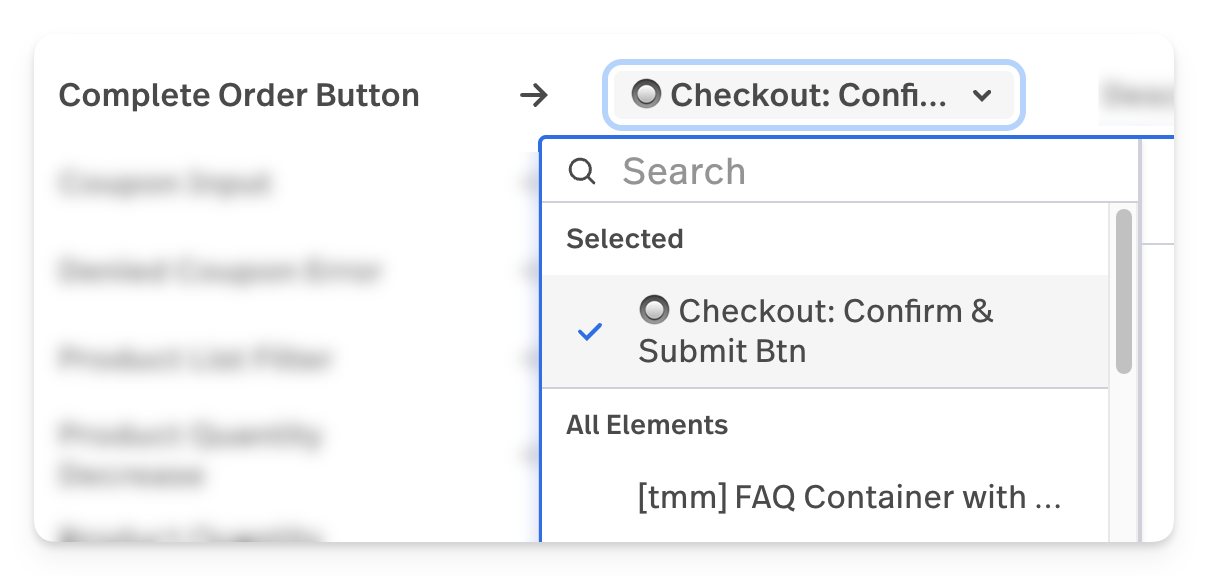Click the arrow icon beside Complete Order Button
The image size is (1208, 576).
(x=535, y=96)
